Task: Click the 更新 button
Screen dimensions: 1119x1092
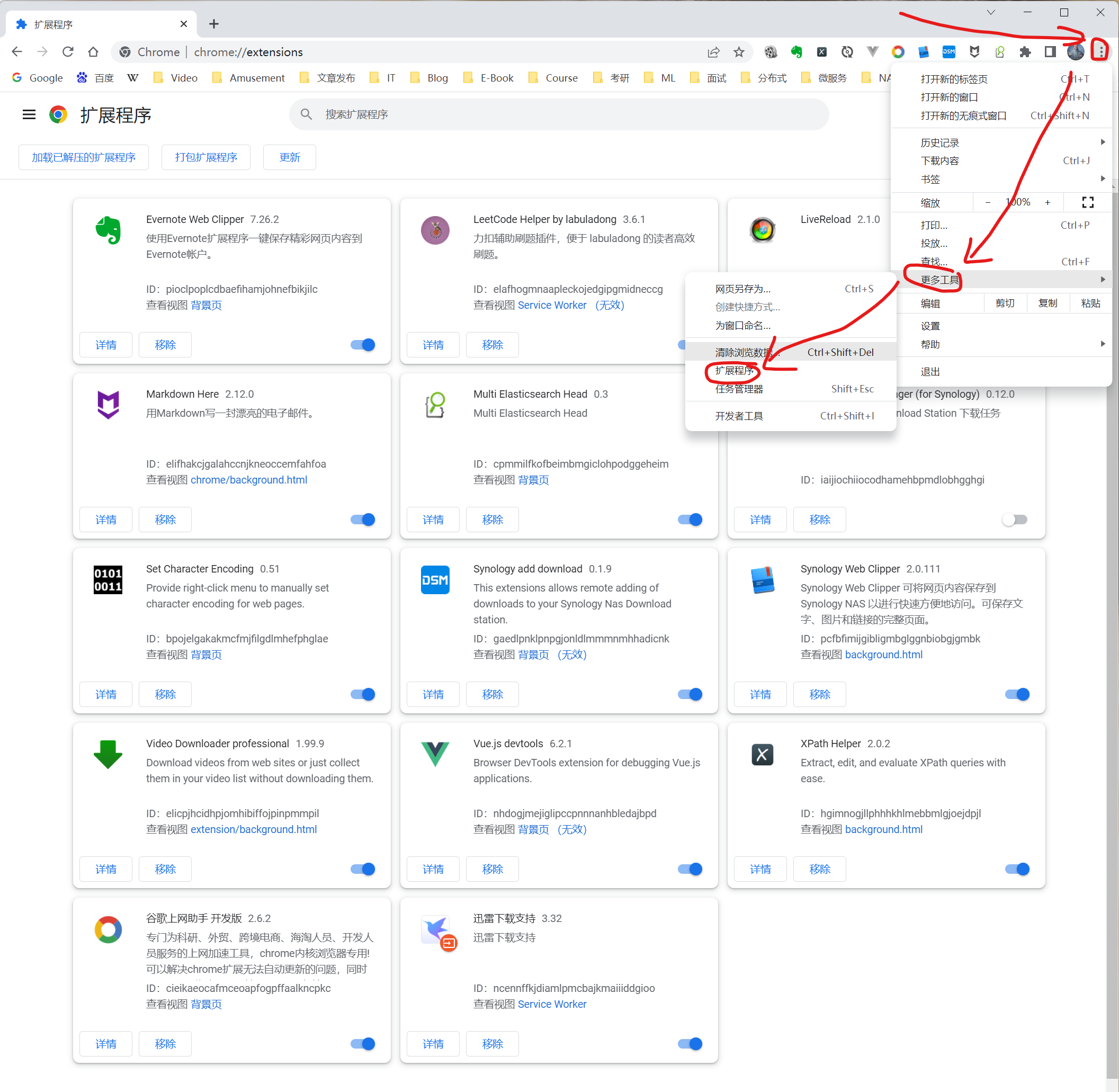Action: tap(290, 157)
